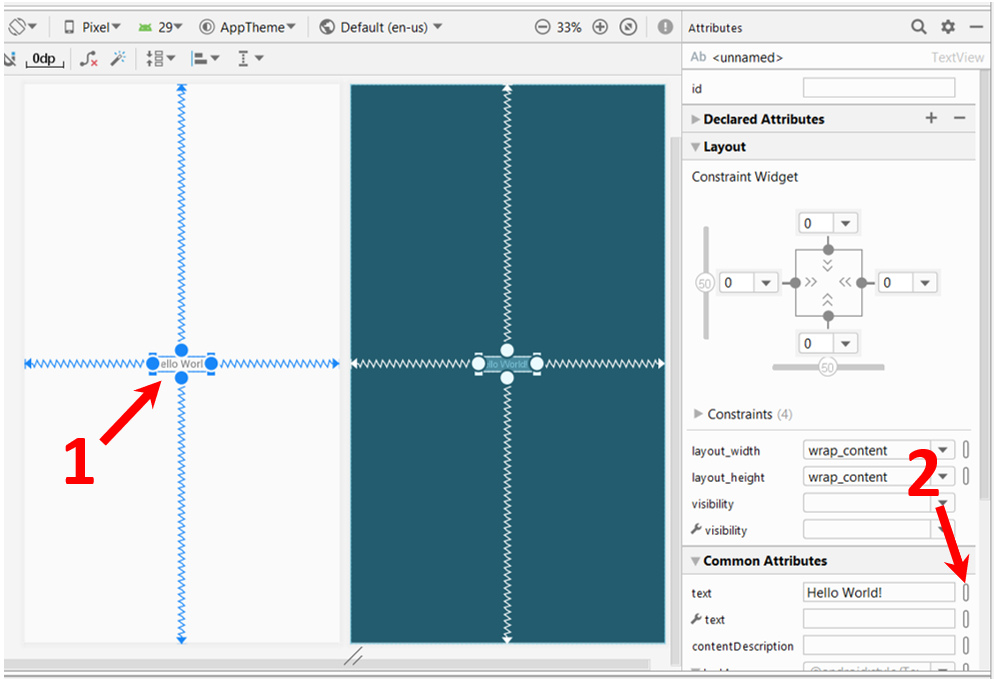Viewport: 994px width, 681px height.
Task: Click the zoom to fit screen icon
Action: 628,27
